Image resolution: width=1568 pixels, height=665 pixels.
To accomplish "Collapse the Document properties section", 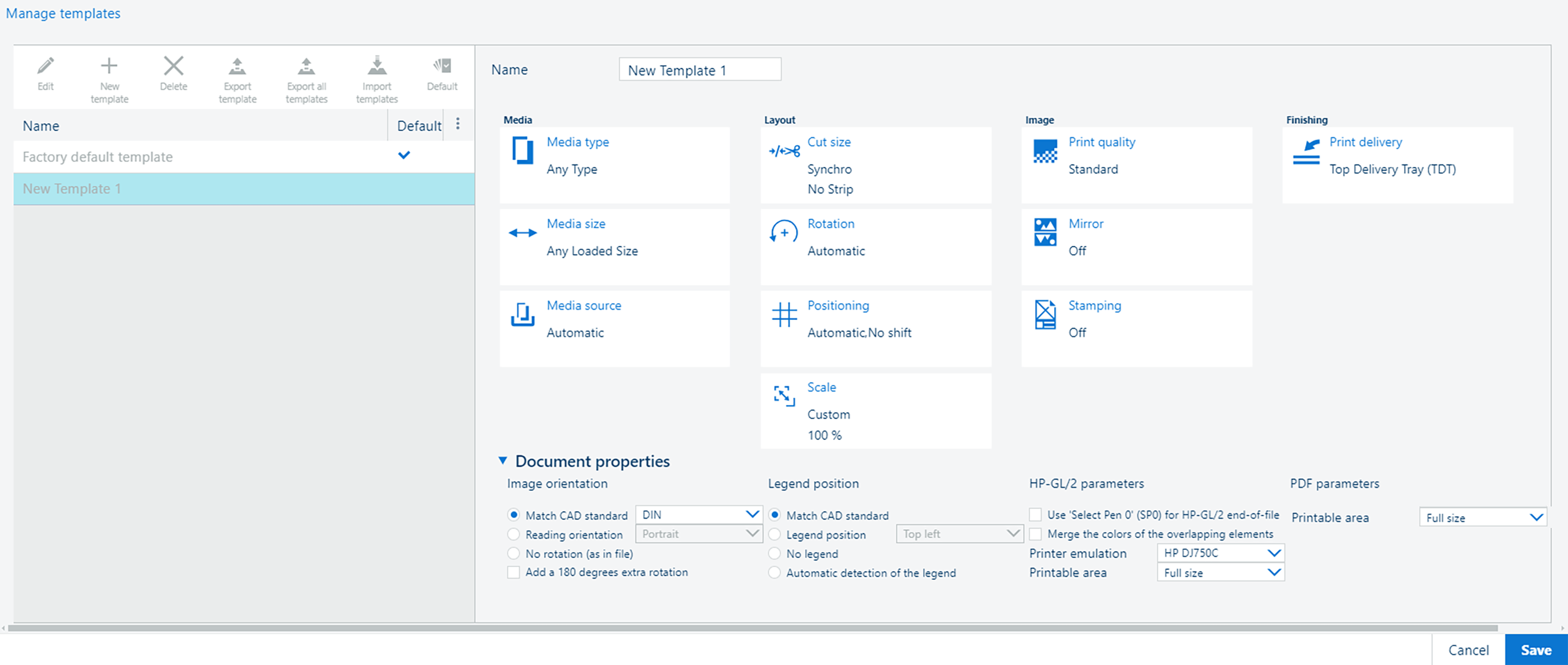I will 503,461.
